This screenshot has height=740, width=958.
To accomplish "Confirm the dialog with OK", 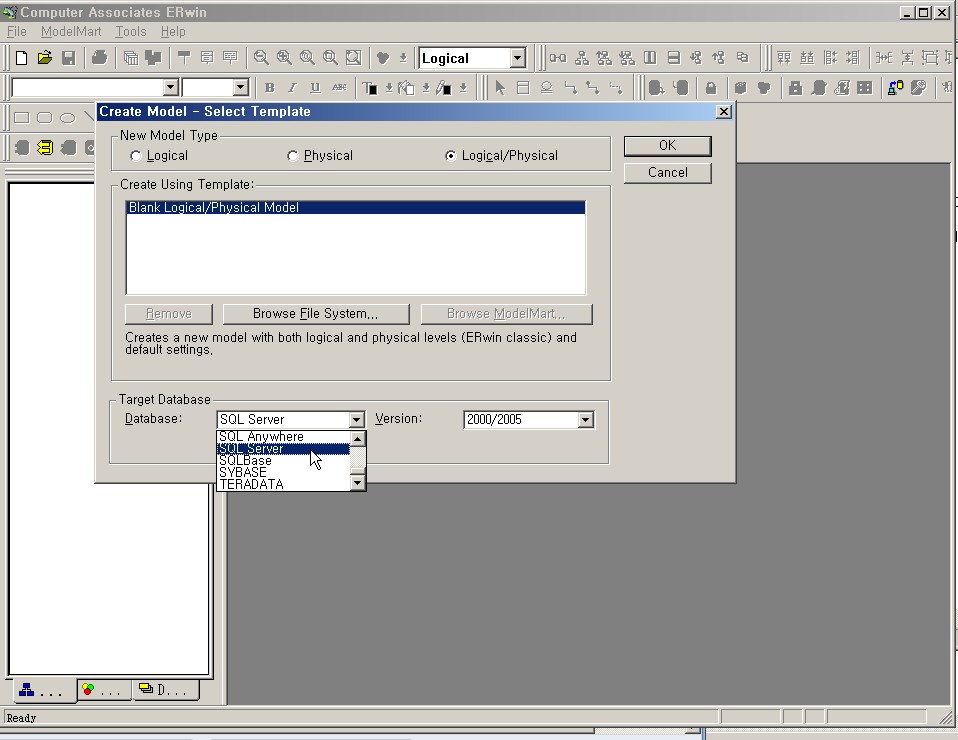I will click(667, 146).
